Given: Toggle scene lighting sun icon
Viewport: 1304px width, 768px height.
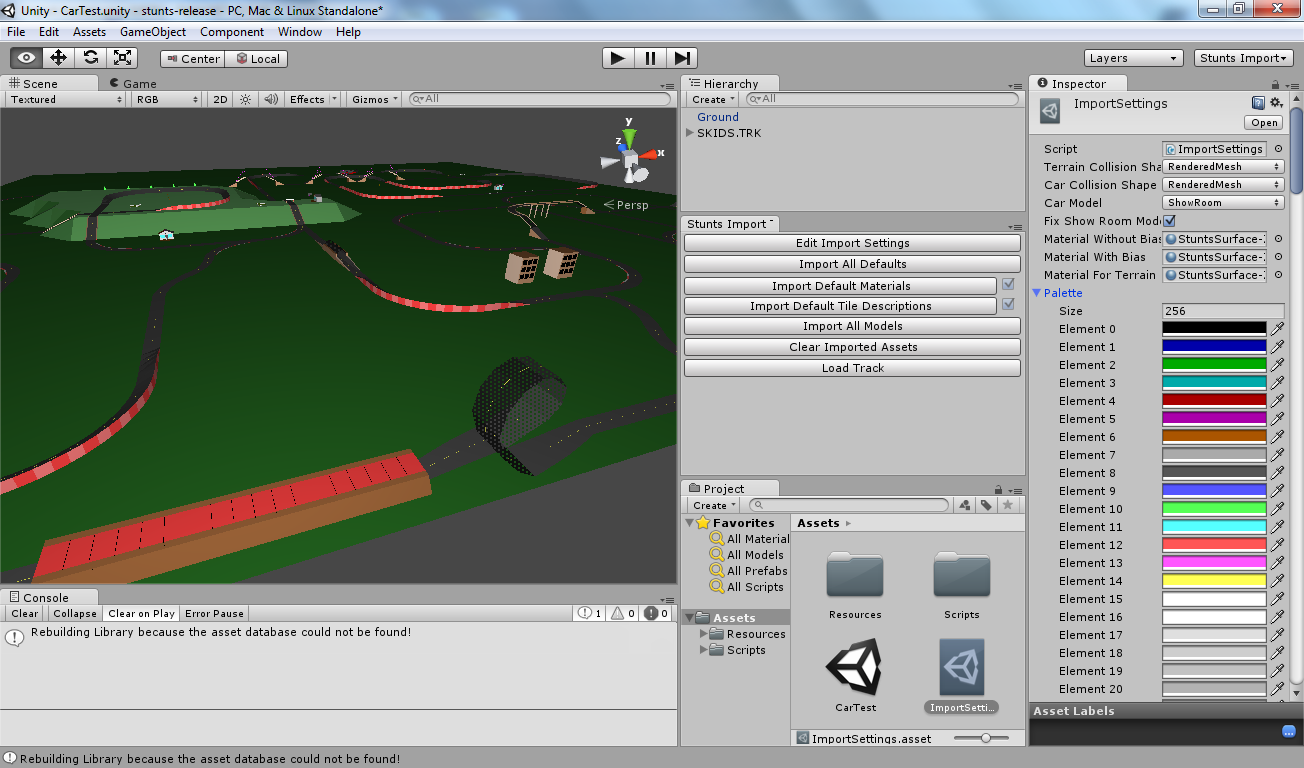Looking at the screenshot, I should pos(246,99).
